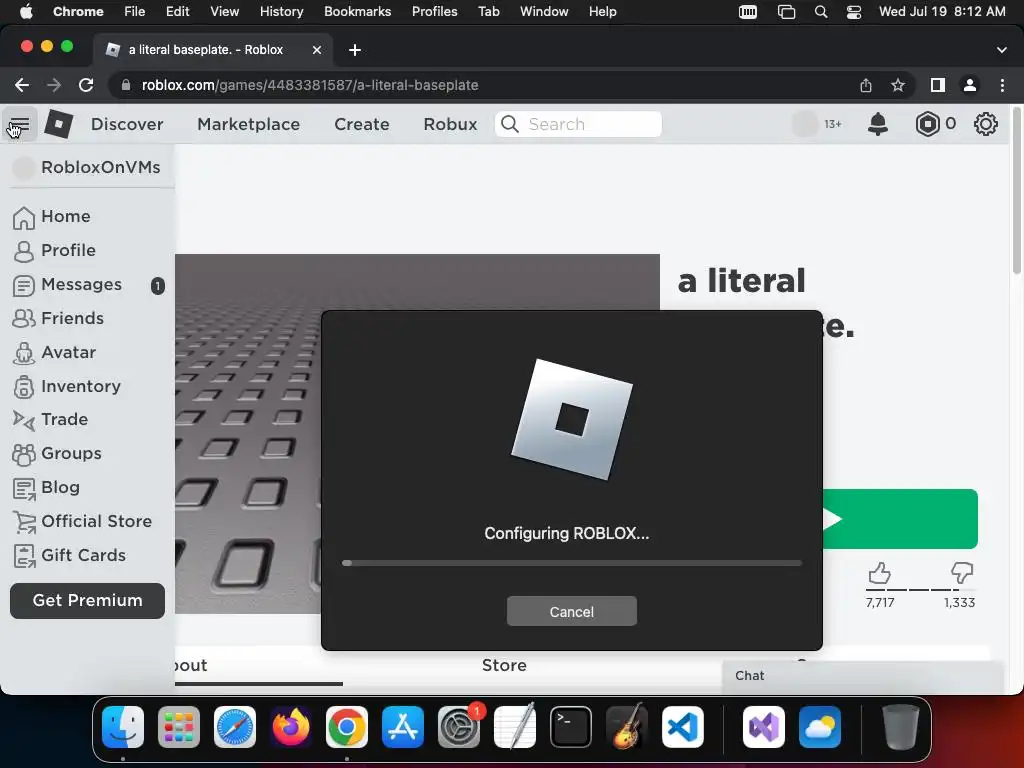Launch Firefox from the Dock
Screen dimensions: 1024x768
(291, 727)
